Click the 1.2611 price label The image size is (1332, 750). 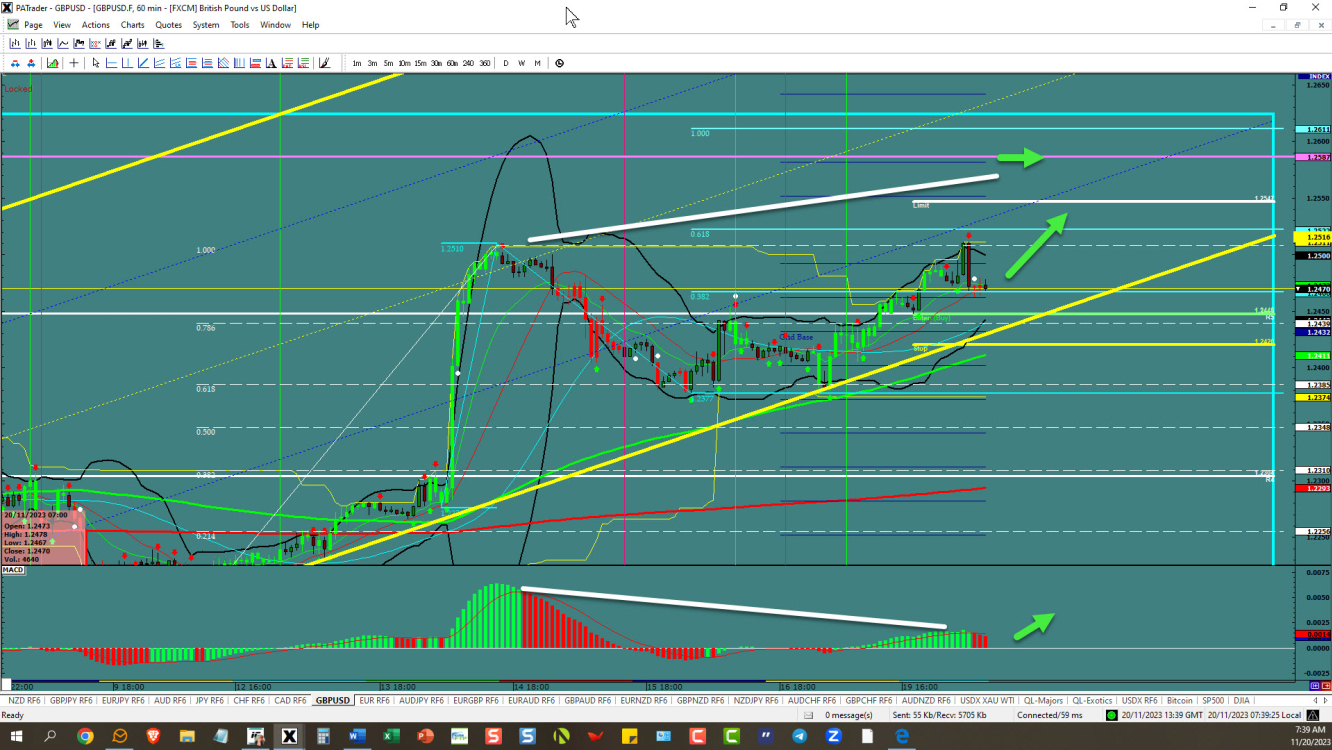(1312, 130)
